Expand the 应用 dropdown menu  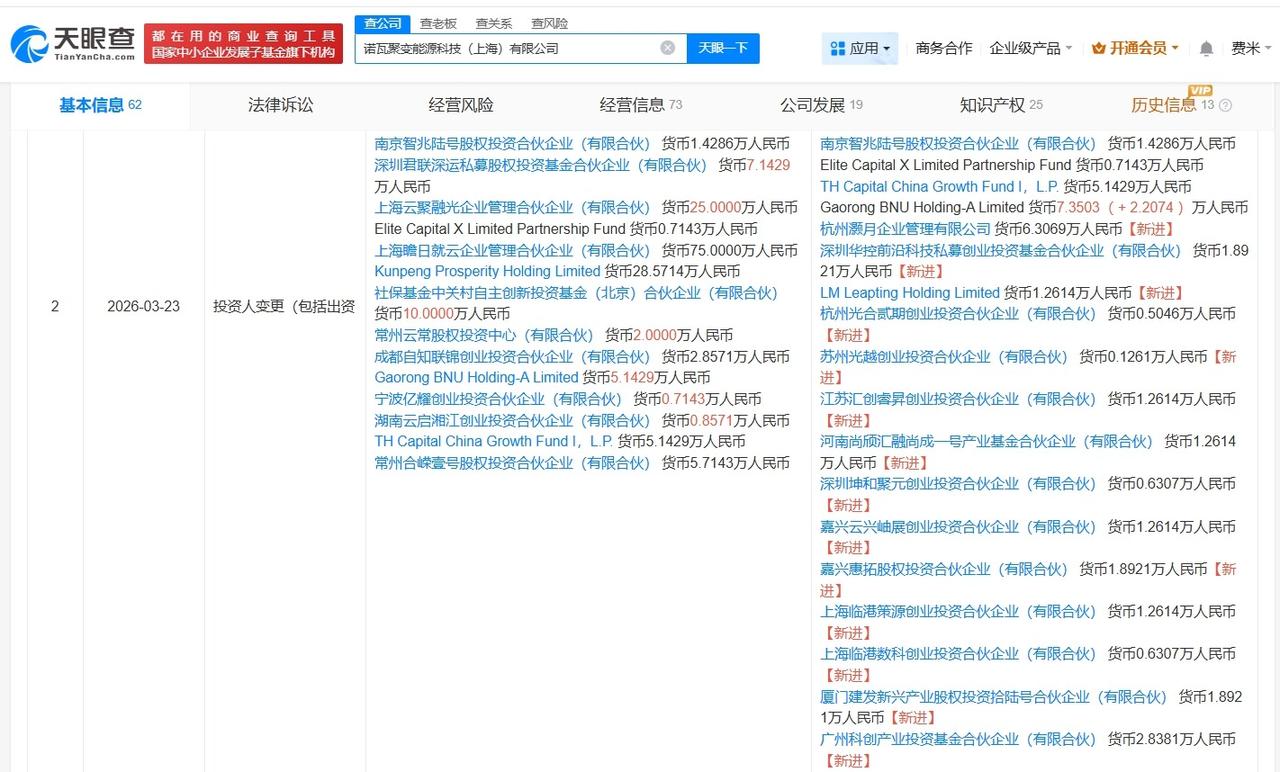(x=865, y=47)
